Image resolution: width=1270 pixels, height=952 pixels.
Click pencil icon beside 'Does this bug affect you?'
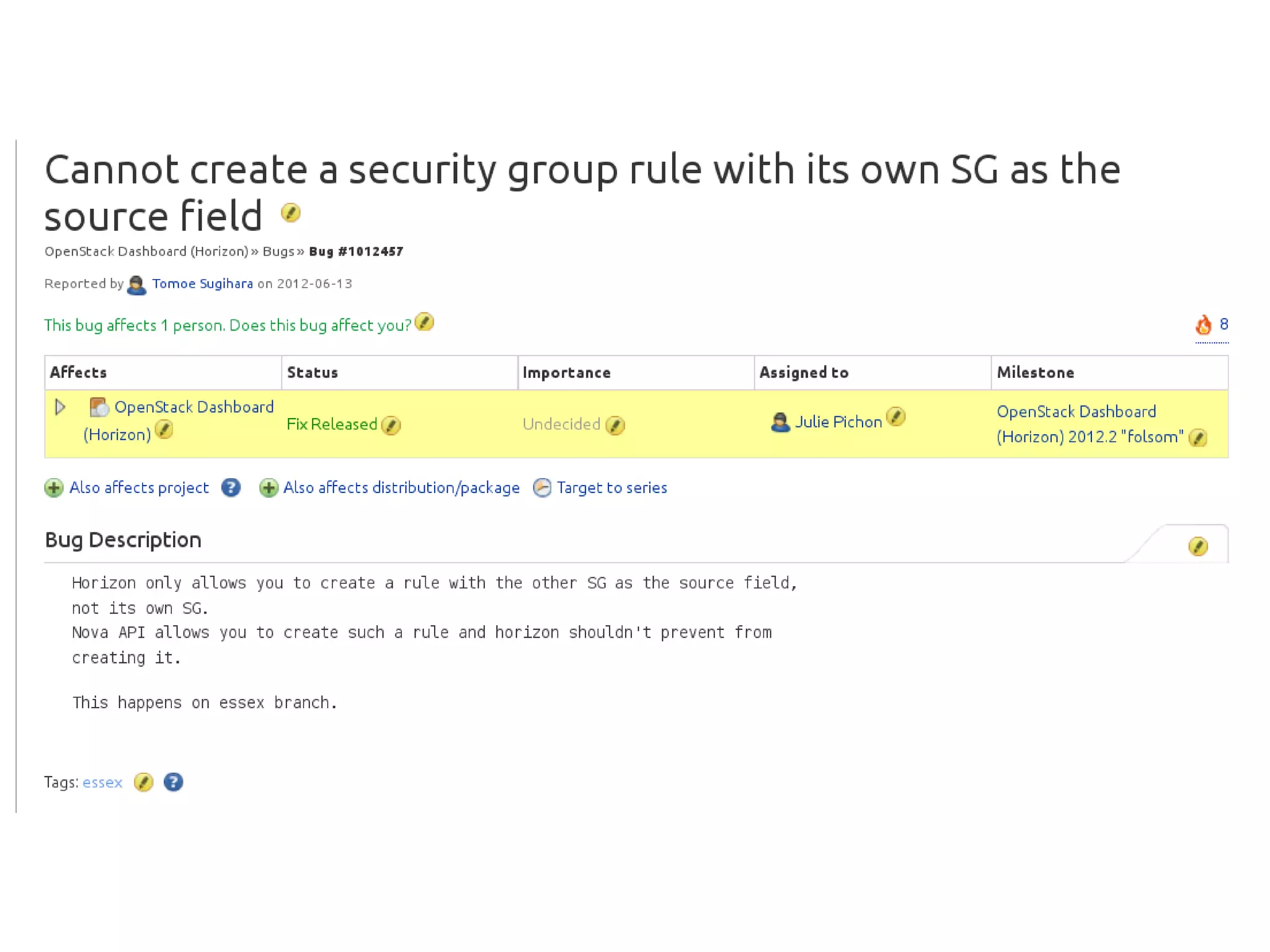point(424,323)
